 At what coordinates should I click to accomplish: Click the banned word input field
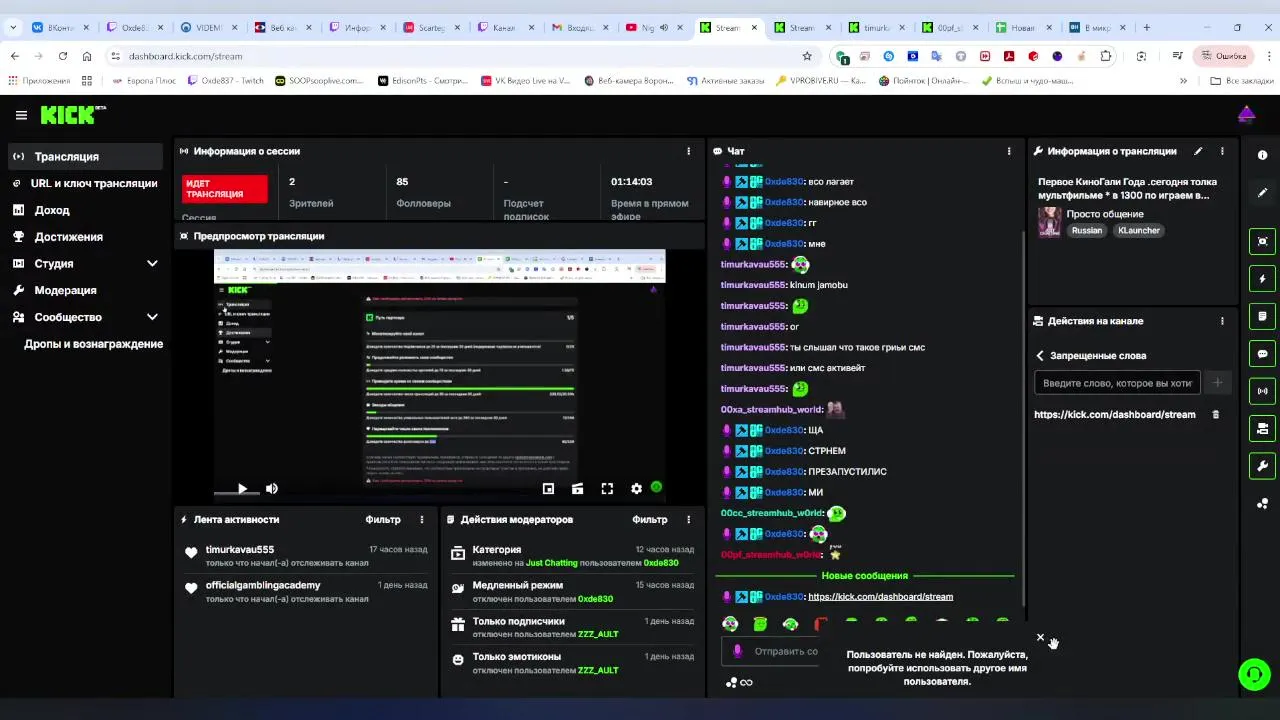point(1117,383)
